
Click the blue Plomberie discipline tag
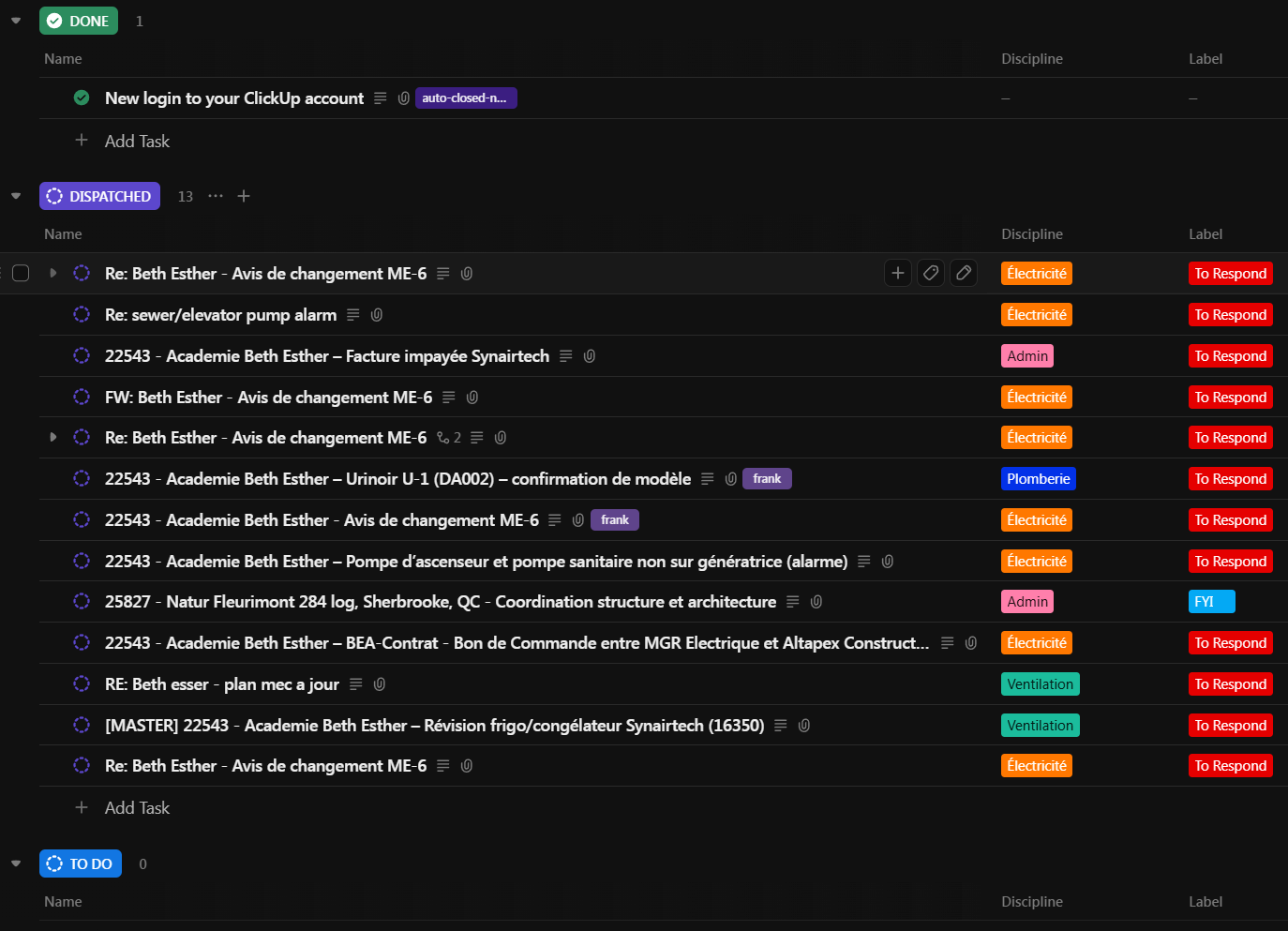pos(1038,479)
